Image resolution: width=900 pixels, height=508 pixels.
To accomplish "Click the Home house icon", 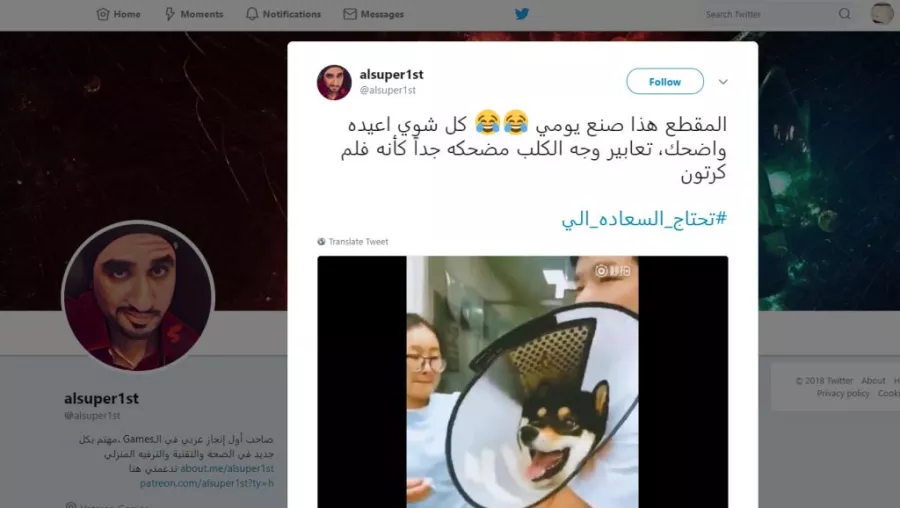I will click(103, 14).
